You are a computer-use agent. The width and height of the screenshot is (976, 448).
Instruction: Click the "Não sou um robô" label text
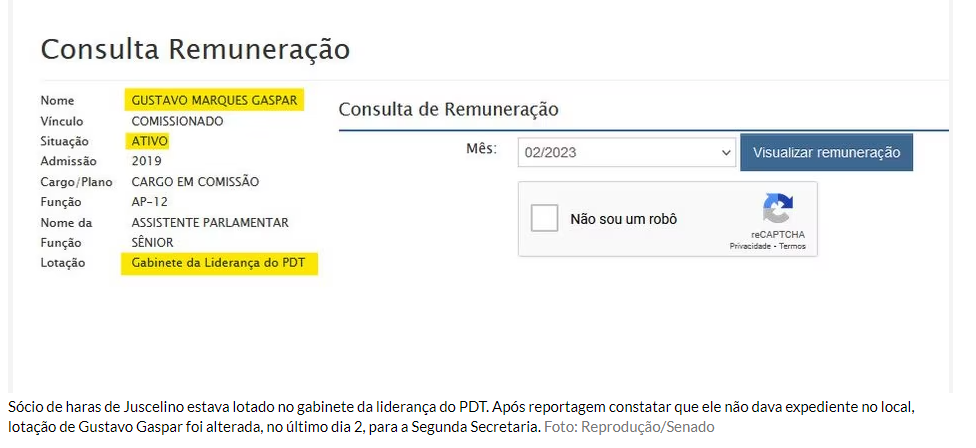pyautogui.click(x=623, y=218)
